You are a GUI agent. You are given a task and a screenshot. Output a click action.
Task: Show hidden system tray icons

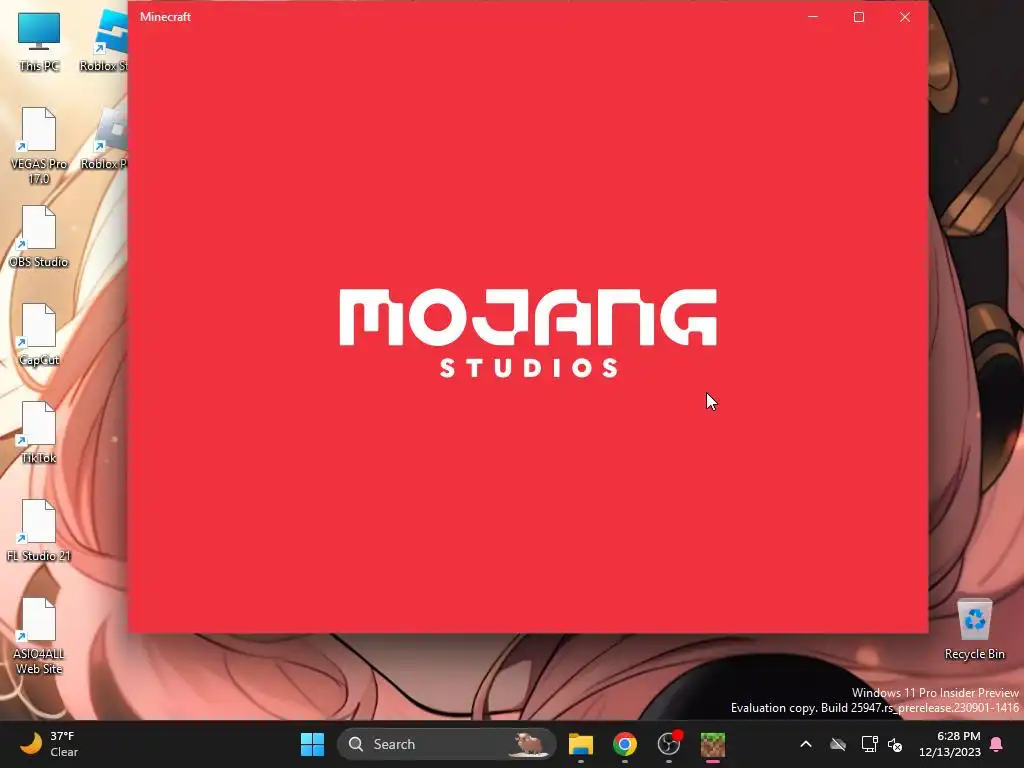coord(806,744)
